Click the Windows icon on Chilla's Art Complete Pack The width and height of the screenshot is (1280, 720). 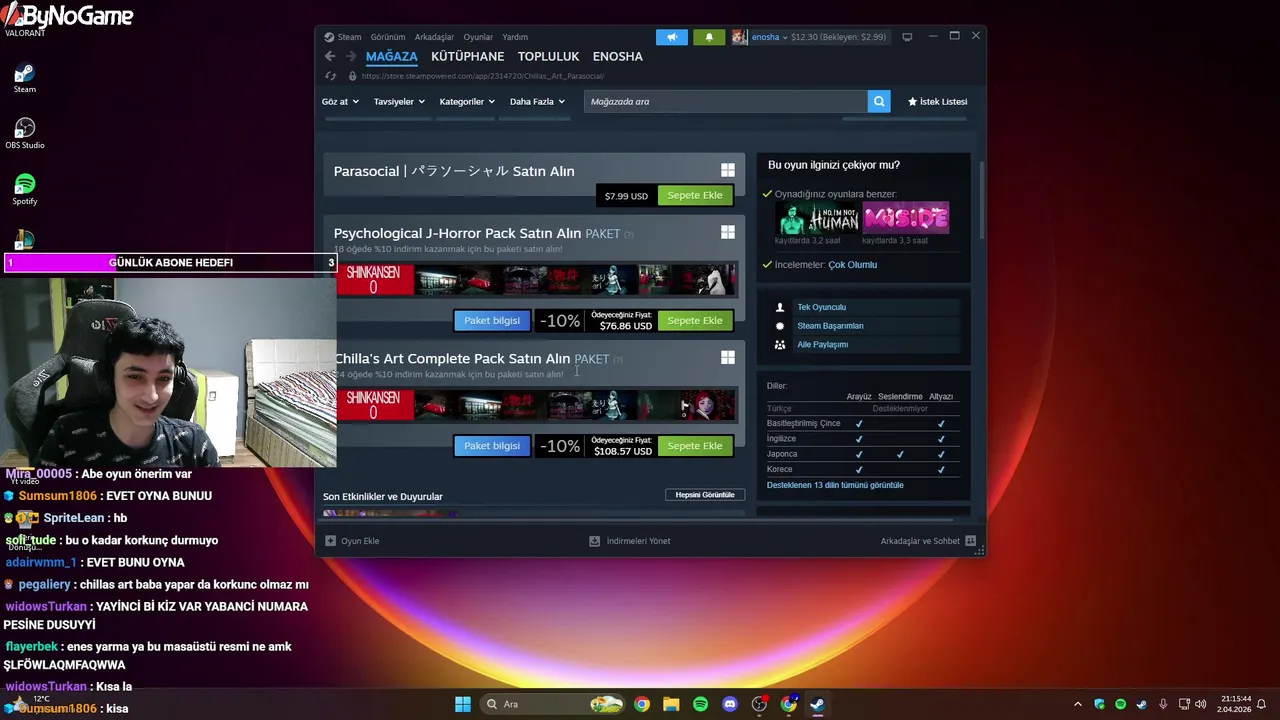[x=728, y=357]
